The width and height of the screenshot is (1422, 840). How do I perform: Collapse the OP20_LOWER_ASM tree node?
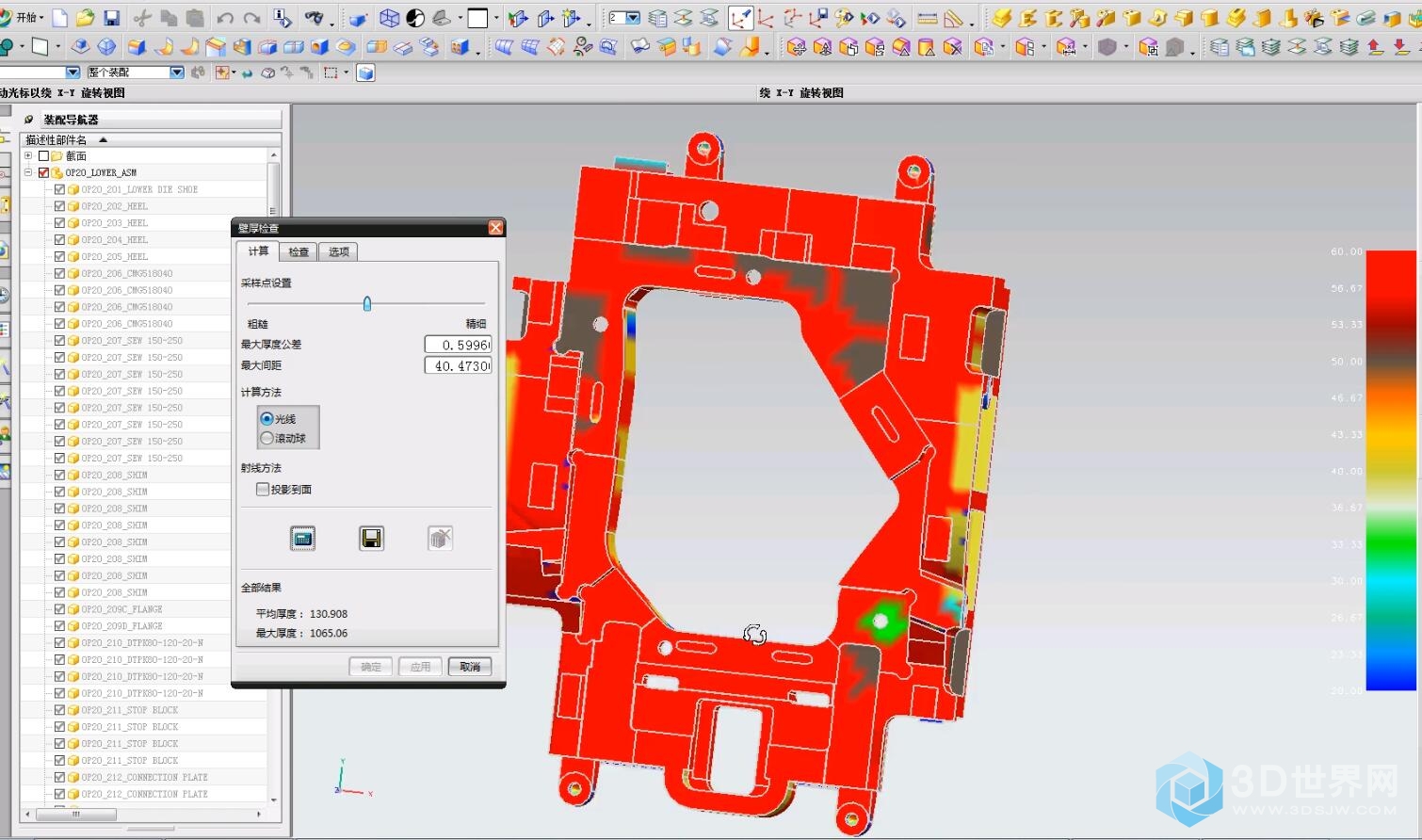pos(28,172)
